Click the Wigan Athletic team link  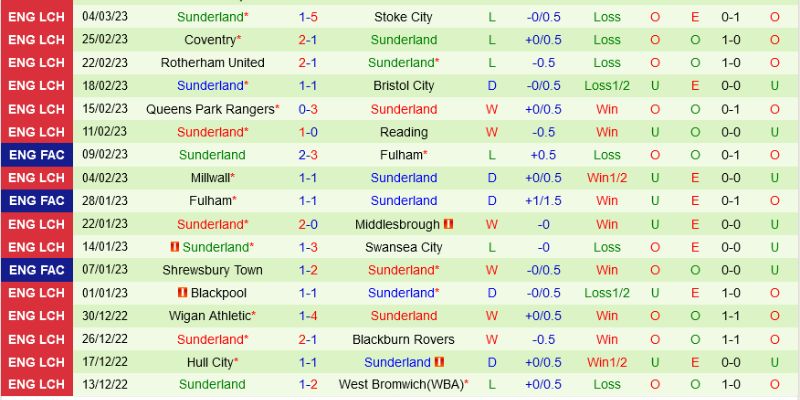click(212, 316)
